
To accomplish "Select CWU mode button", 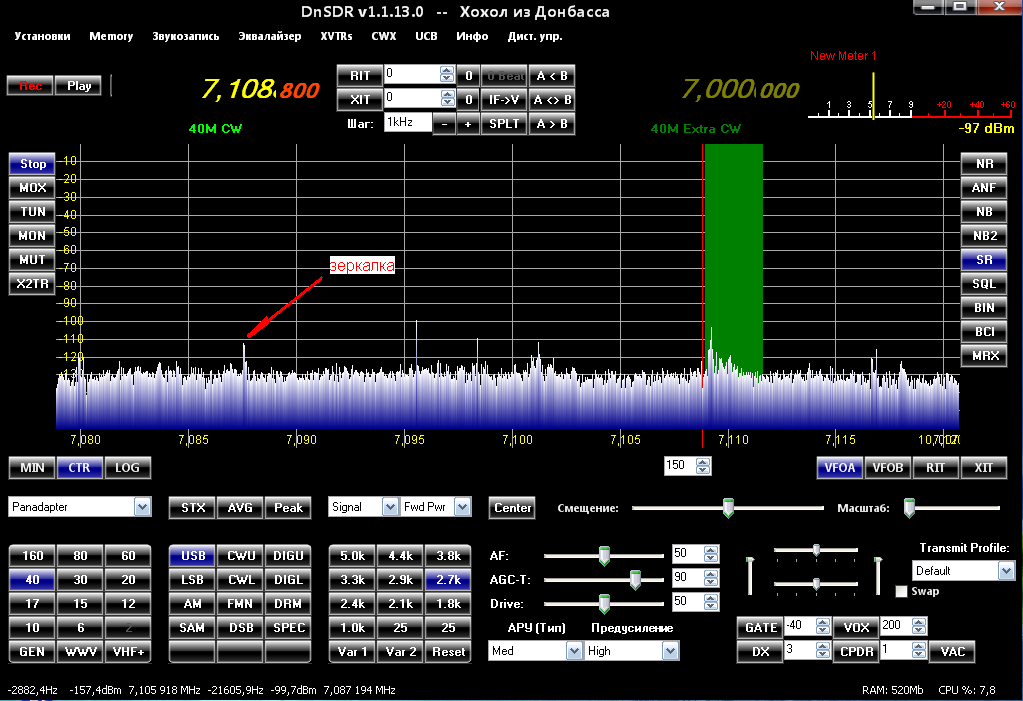I will (240, 556).
